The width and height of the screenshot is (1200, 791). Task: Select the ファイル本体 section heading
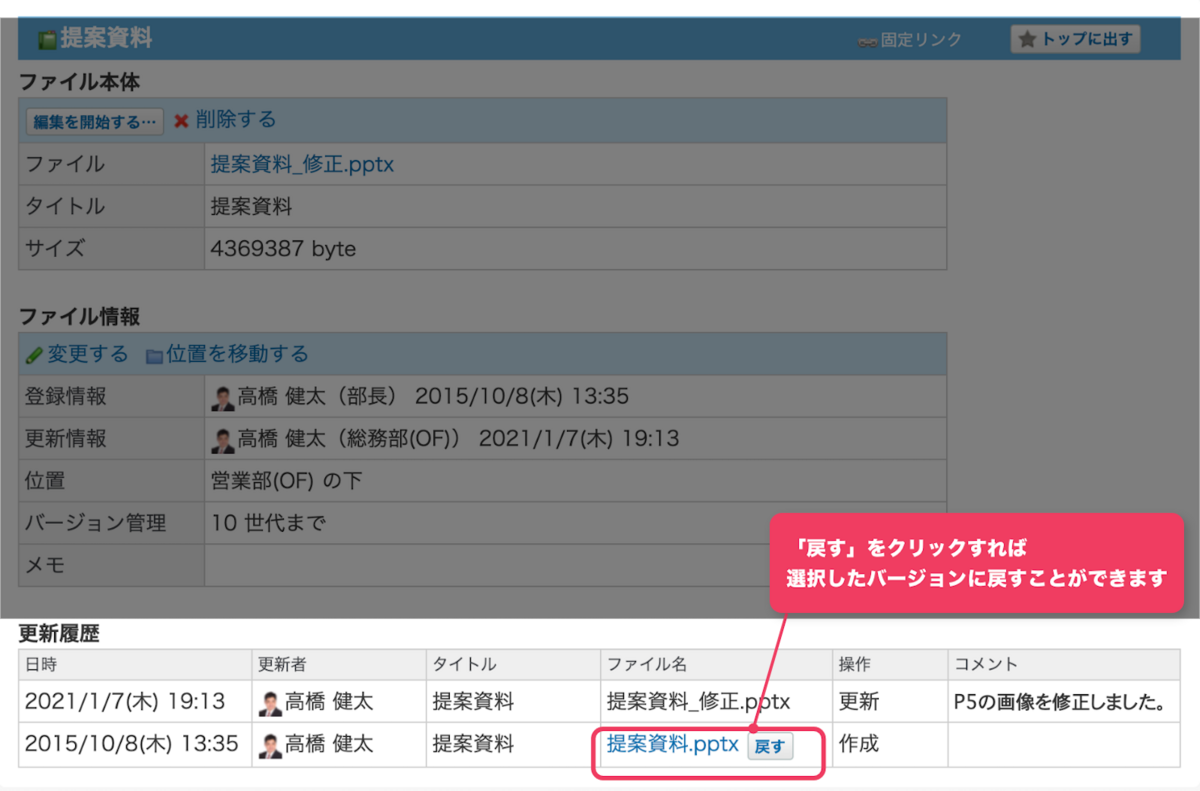(x=79, y=83)
